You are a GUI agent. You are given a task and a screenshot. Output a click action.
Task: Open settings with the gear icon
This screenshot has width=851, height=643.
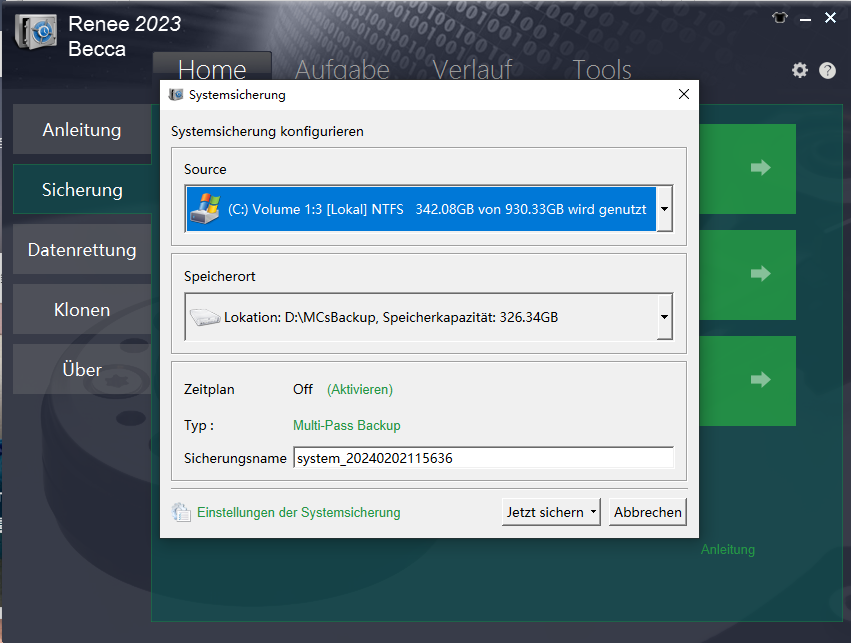point(799,70)
